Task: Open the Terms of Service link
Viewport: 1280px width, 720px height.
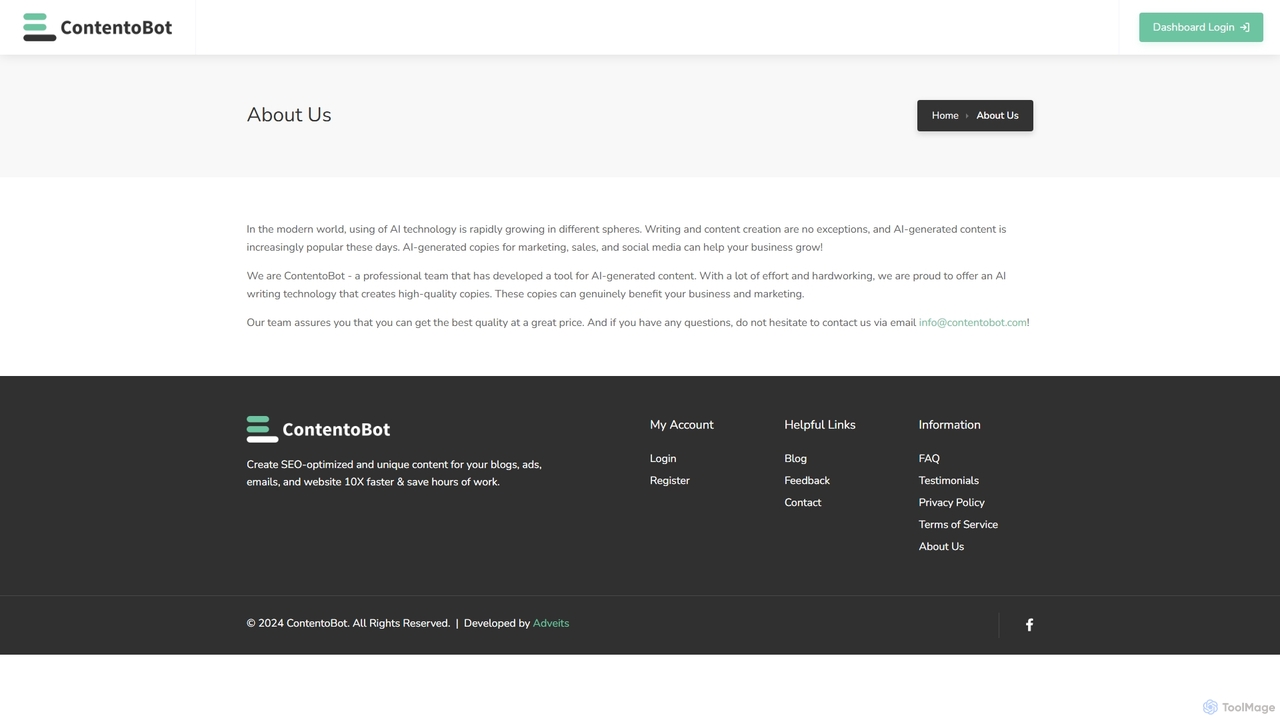Action: coord(958,525)
